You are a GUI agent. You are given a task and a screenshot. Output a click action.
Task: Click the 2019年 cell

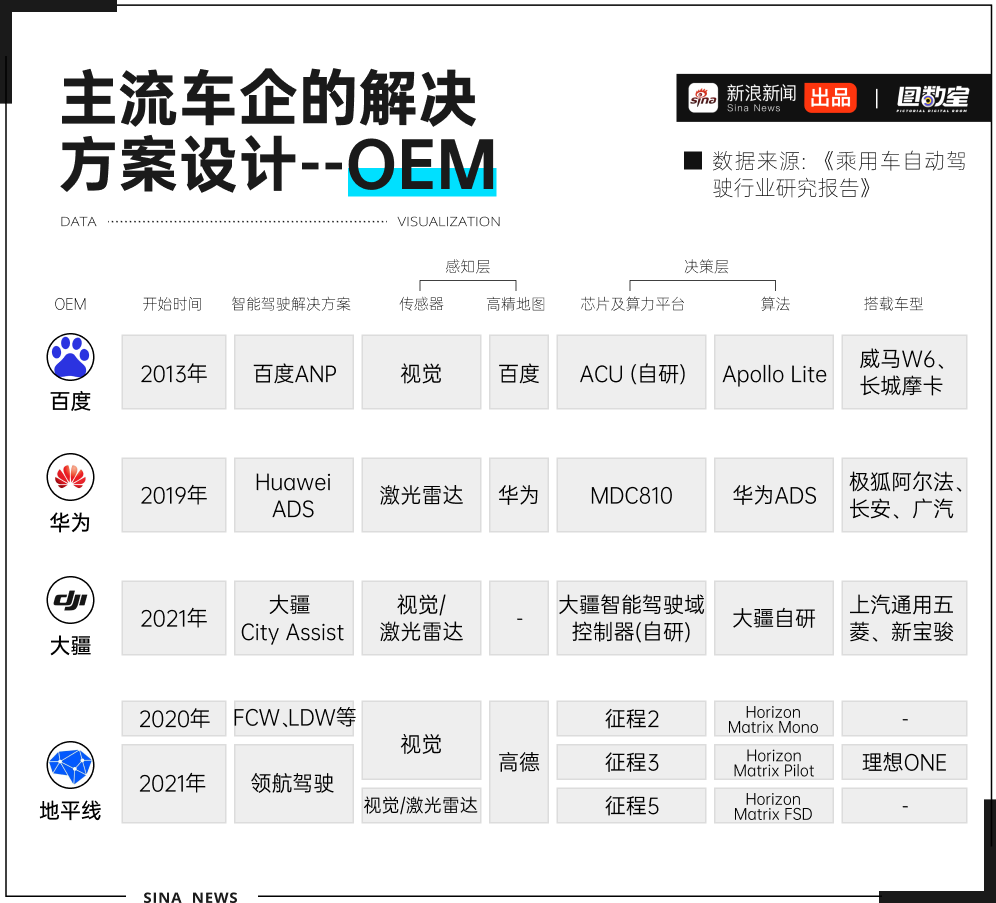pyautogui.click(x=174, y=495)
